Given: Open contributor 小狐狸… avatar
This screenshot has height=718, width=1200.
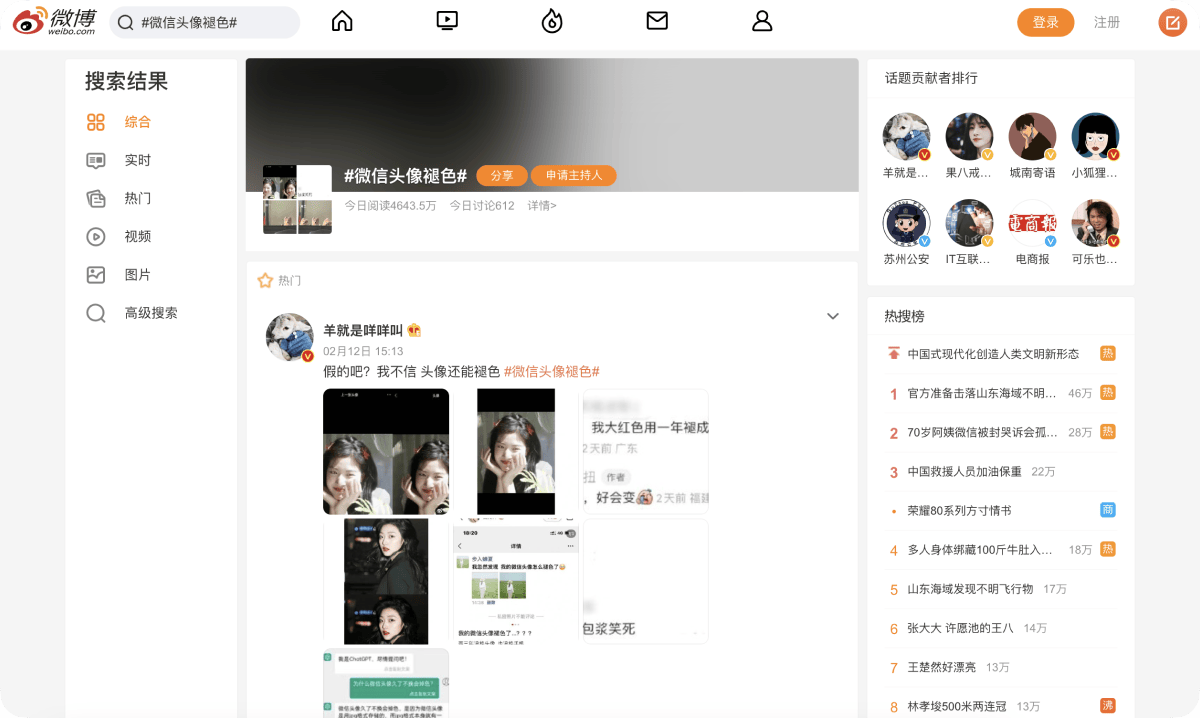Looking at the screenshot, I should (1095, 137).
